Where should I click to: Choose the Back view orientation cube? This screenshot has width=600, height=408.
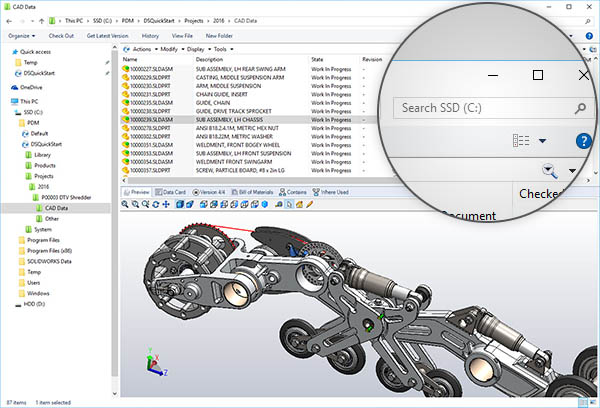pyautogui.click(x=214, y=204)
